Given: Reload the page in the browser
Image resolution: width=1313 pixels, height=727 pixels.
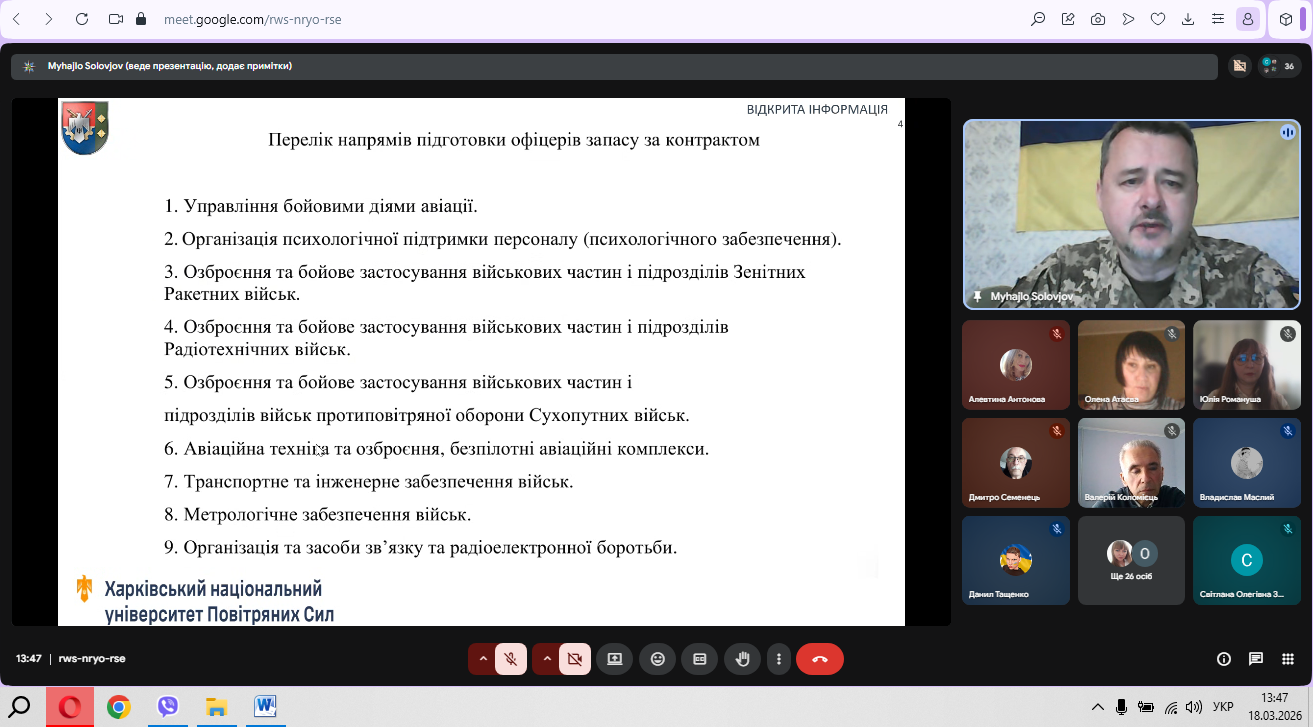Looking at the screenshot, I should (82, 19).
